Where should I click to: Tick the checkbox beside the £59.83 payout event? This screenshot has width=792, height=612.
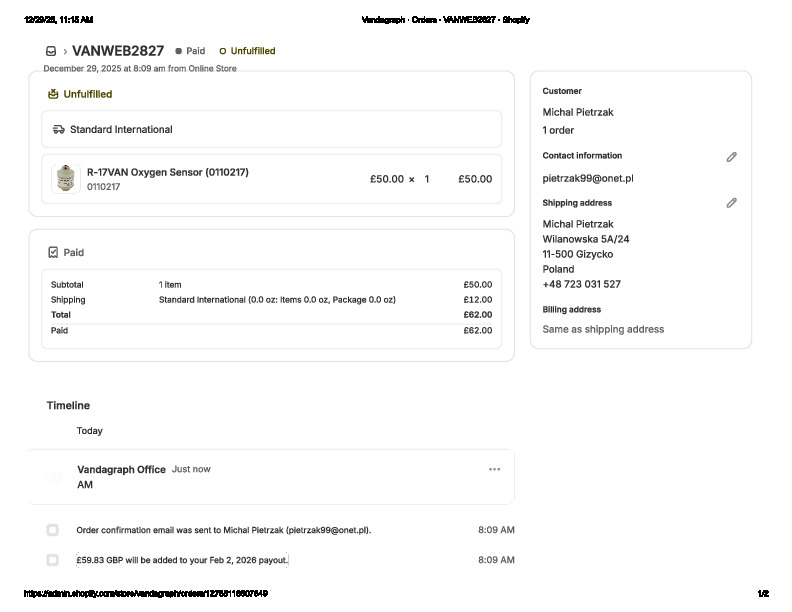coord(53,560)
